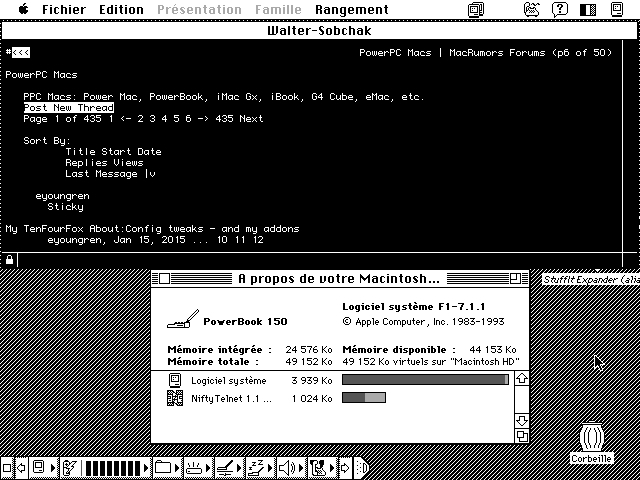Screen dimensions: 640x480
Task: Sort threads by Title
Action: (80, 152)
